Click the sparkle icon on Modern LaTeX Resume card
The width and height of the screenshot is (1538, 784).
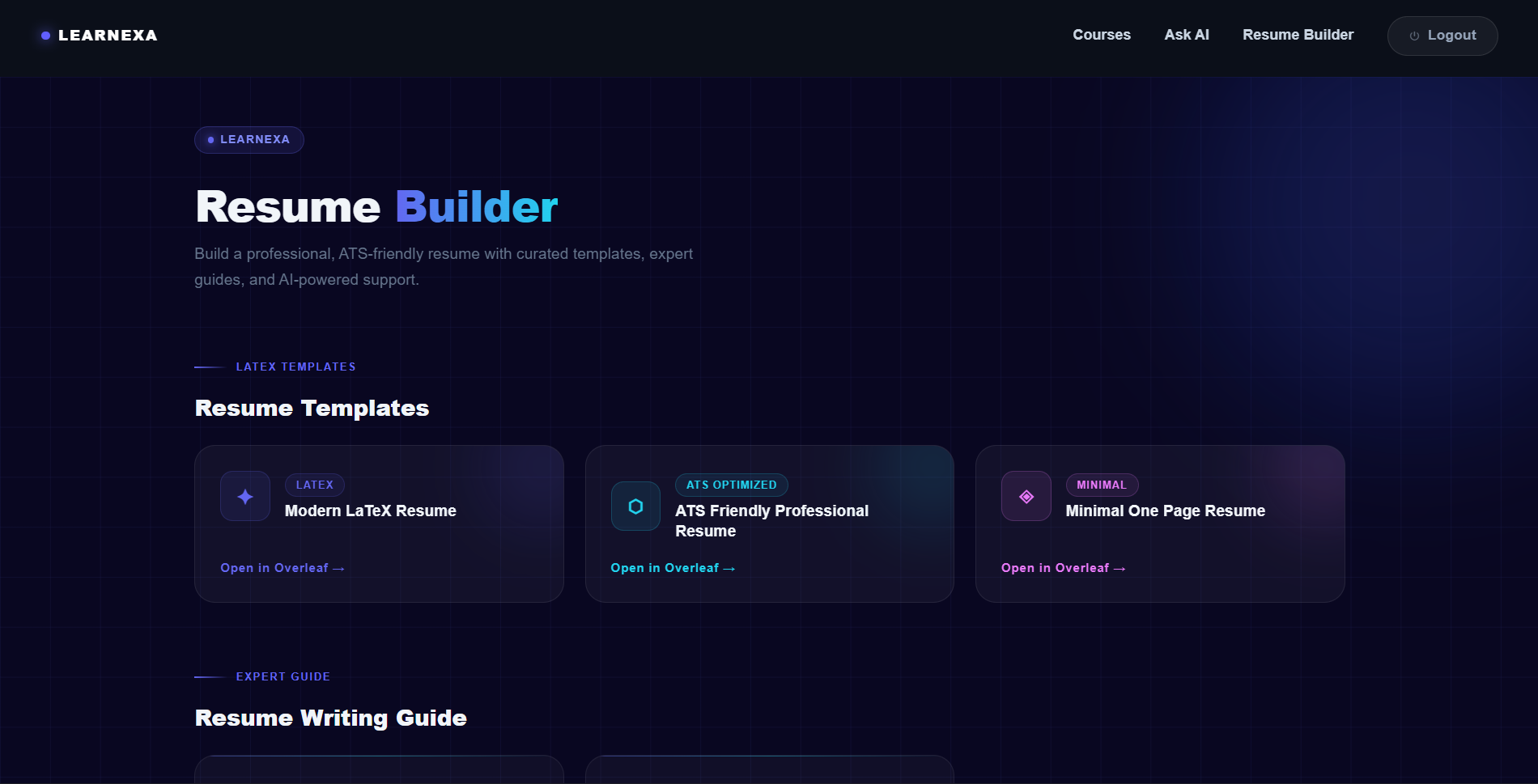click(244, 496)
